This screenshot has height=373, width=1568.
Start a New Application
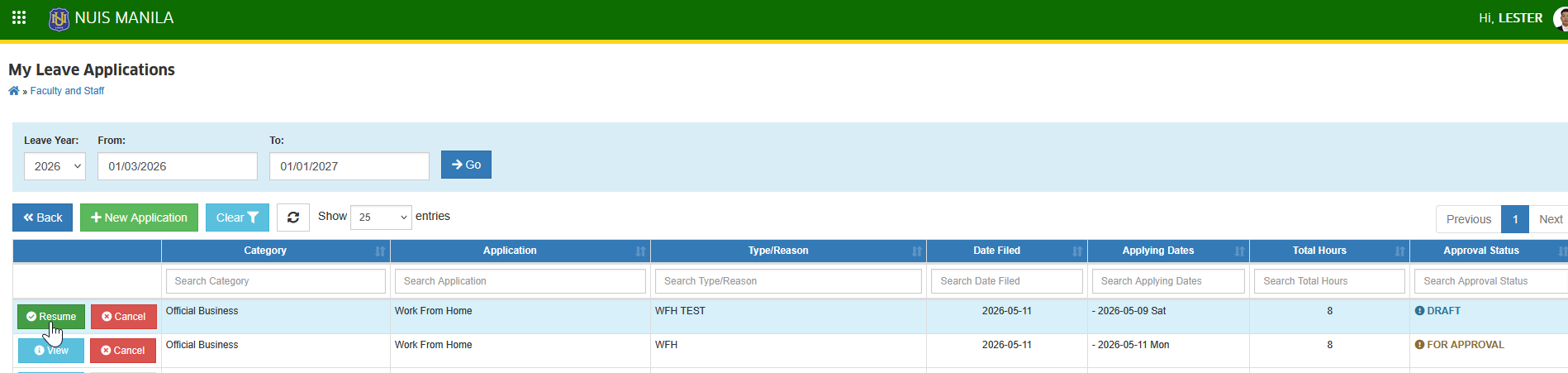pos(139,218)
